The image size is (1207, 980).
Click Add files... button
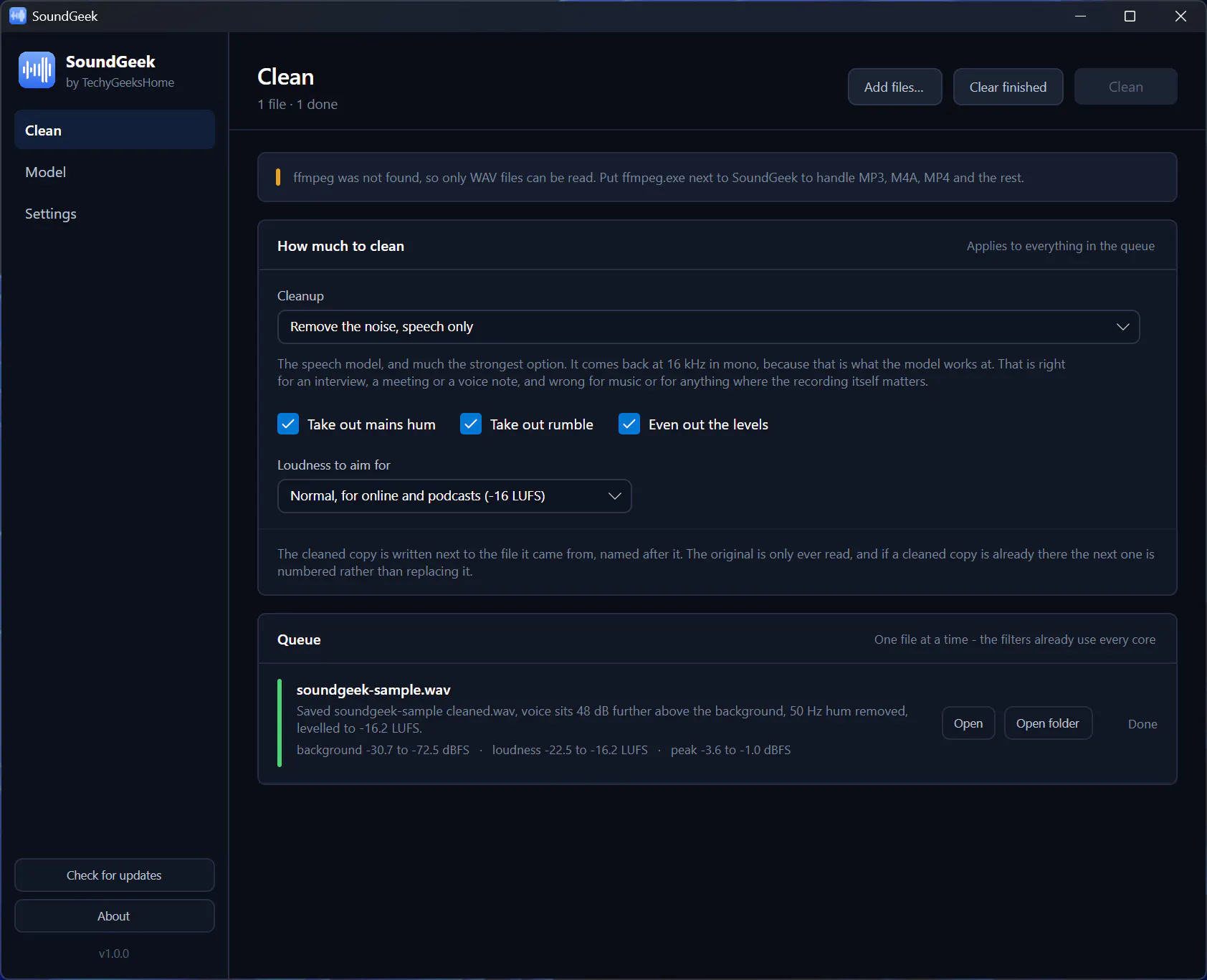tap(894, 87)
